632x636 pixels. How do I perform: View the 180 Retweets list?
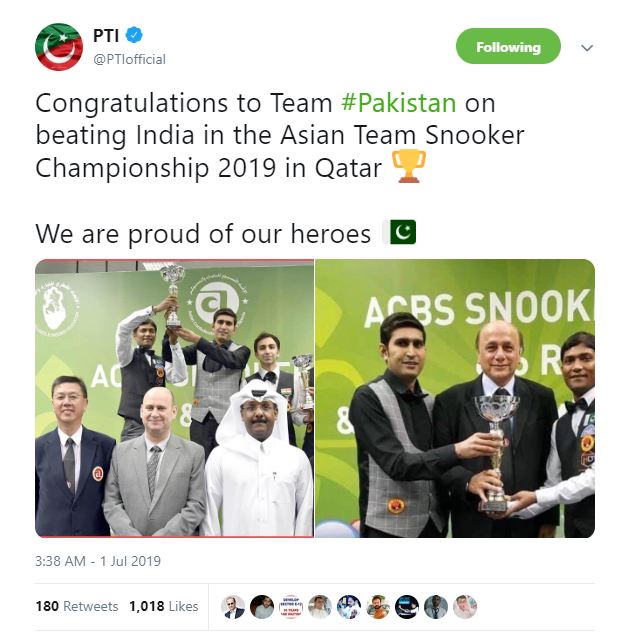point(77,606)
